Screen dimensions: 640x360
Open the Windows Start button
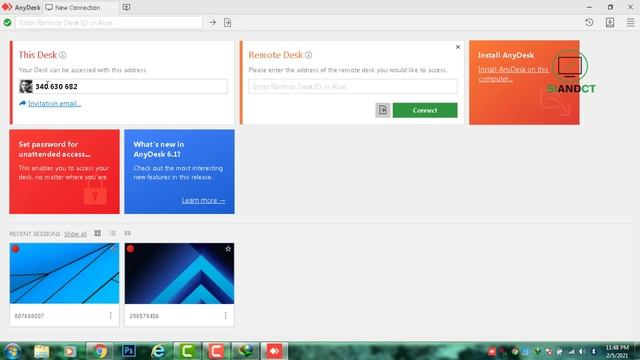[x=12, y=351]
